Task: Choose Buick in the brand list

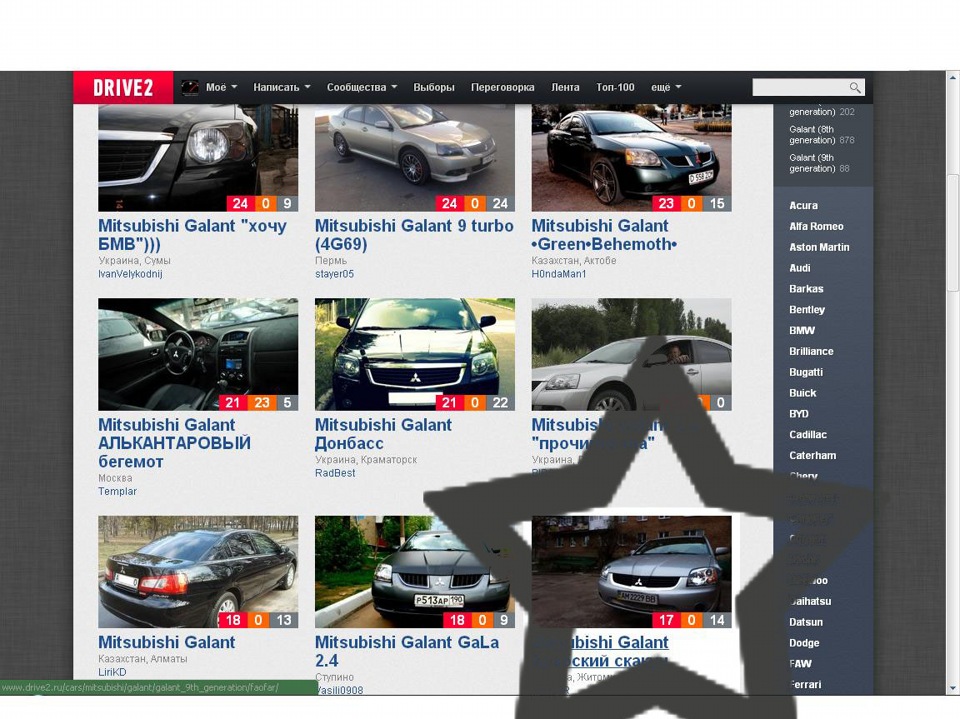Action: (803, 393)
